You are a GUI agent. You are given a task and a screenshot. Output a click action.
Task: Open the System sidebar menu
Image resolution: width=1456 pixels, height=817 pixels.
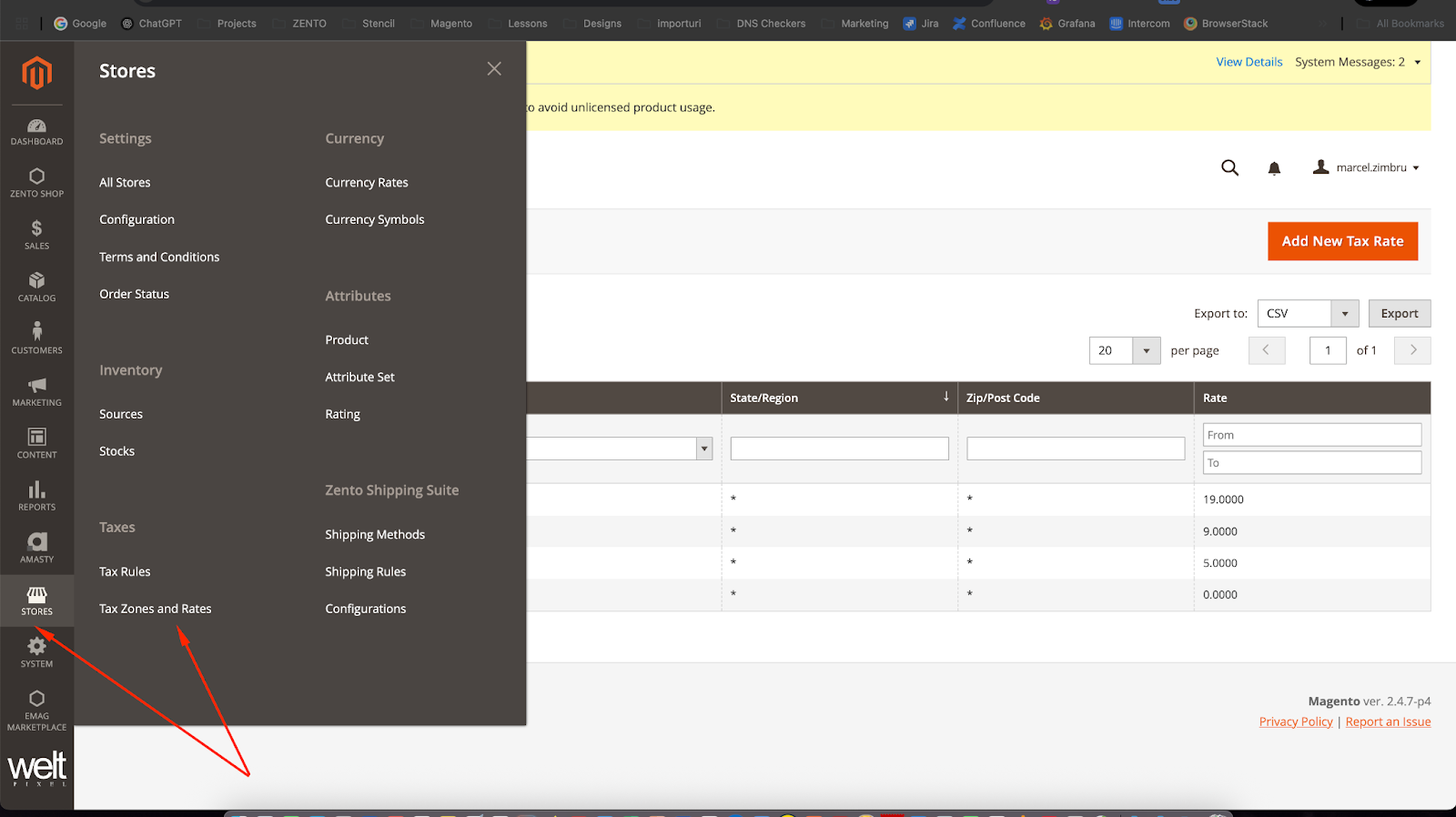(36, 653)
